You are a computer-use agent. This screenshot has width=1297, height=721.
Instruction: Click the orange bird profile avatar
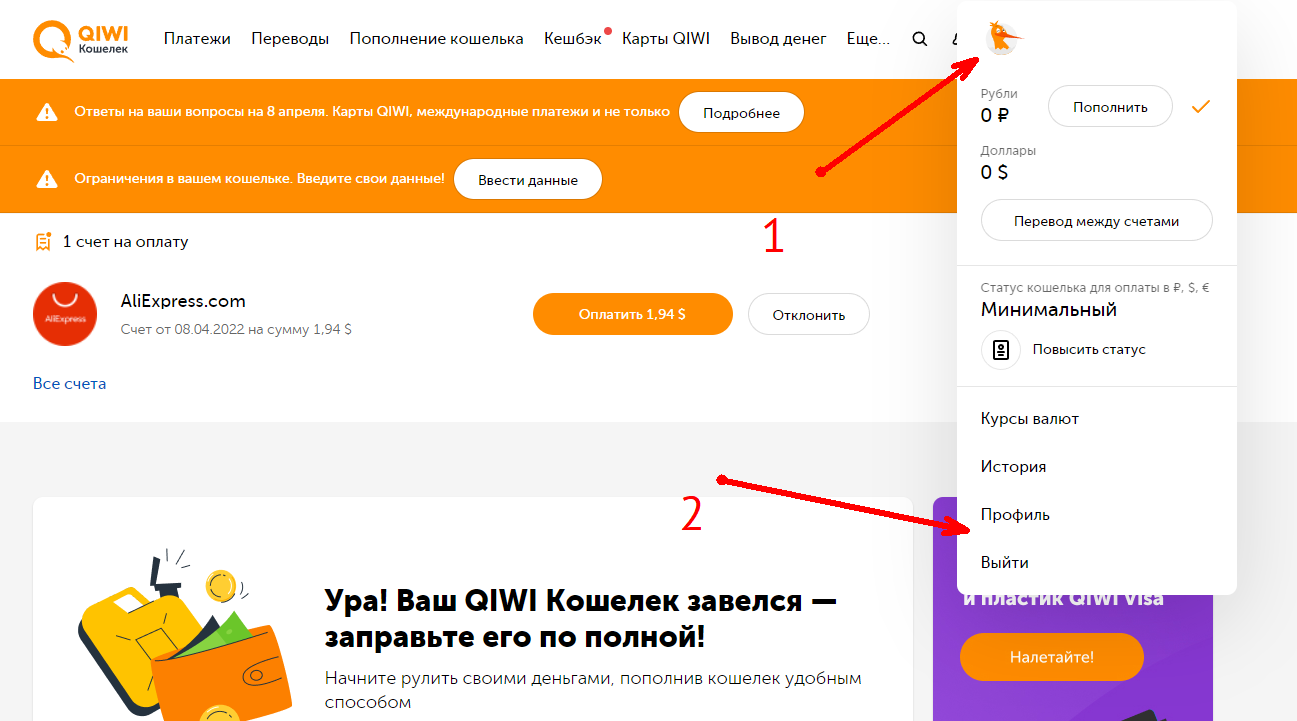click(1001, 37)
